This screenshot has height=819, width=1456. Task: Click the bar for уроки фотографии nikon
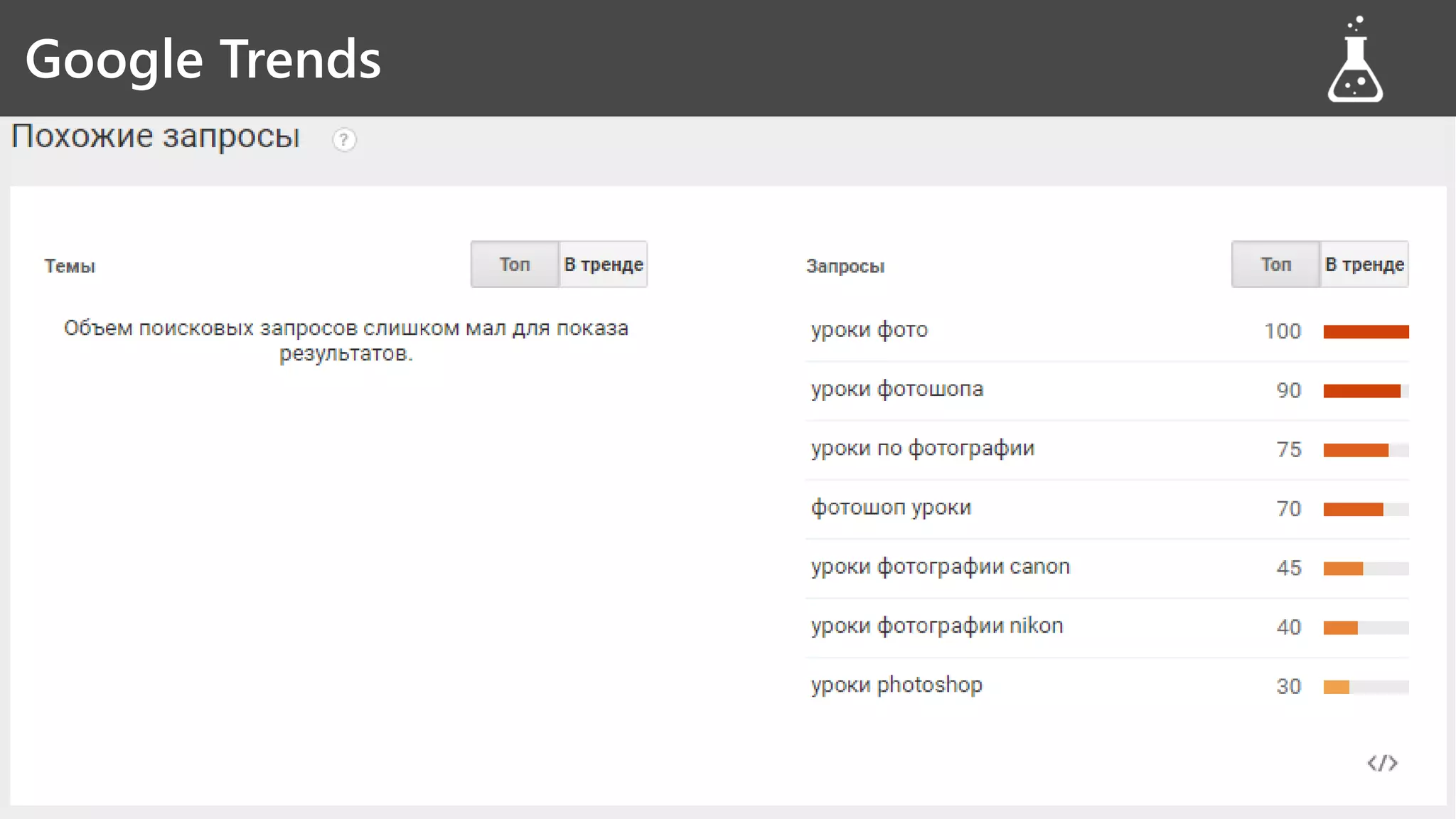[x=1366, y=627]
